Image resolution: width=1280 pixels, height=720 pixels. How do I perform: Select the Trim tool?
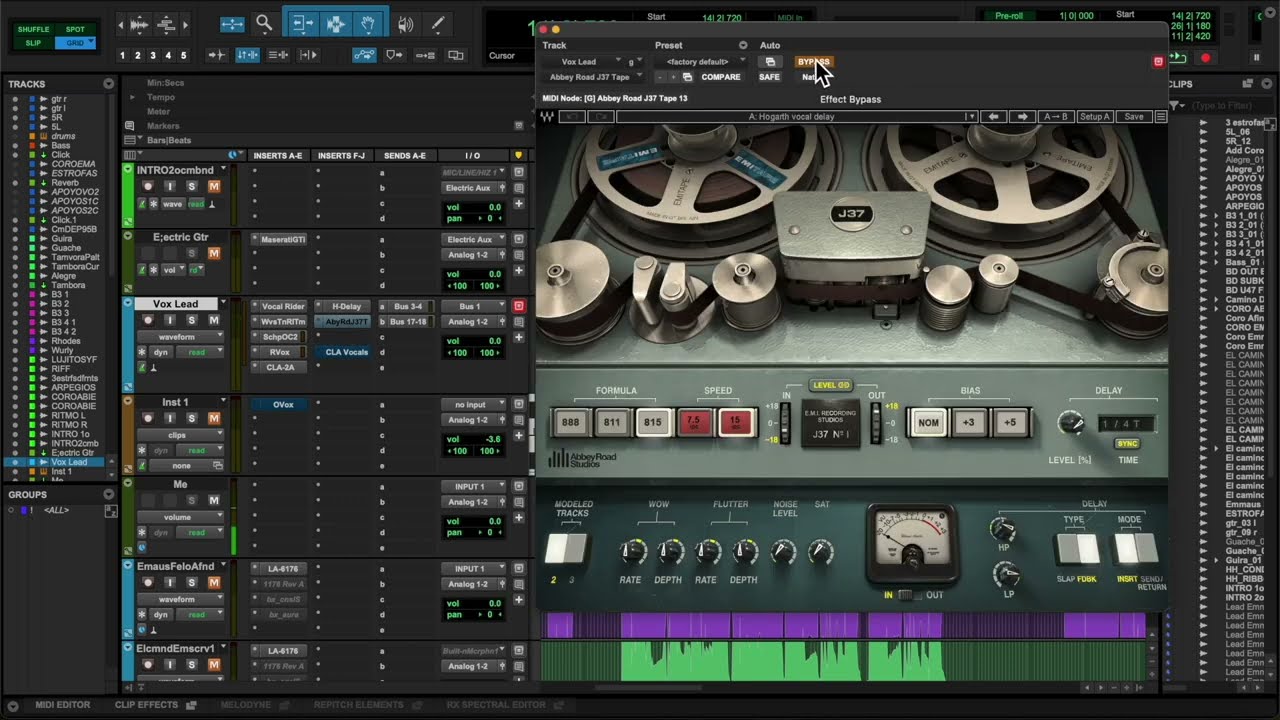coord(302,23)
